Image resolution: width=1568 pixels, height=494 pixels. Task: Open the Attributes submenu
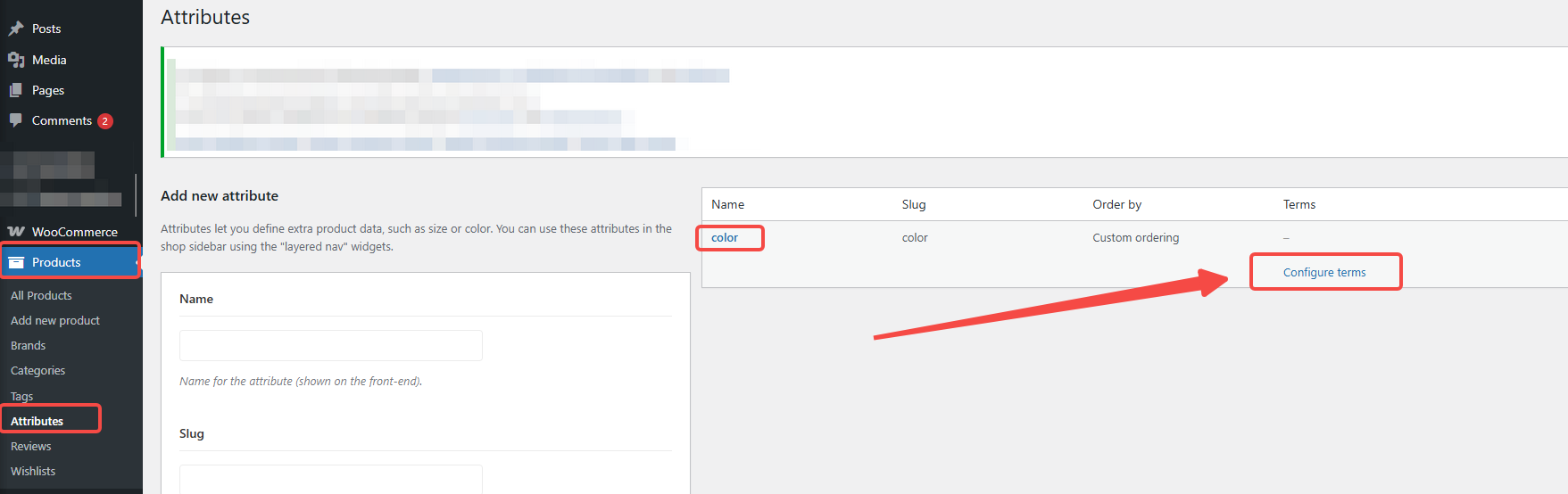(37, 421)
